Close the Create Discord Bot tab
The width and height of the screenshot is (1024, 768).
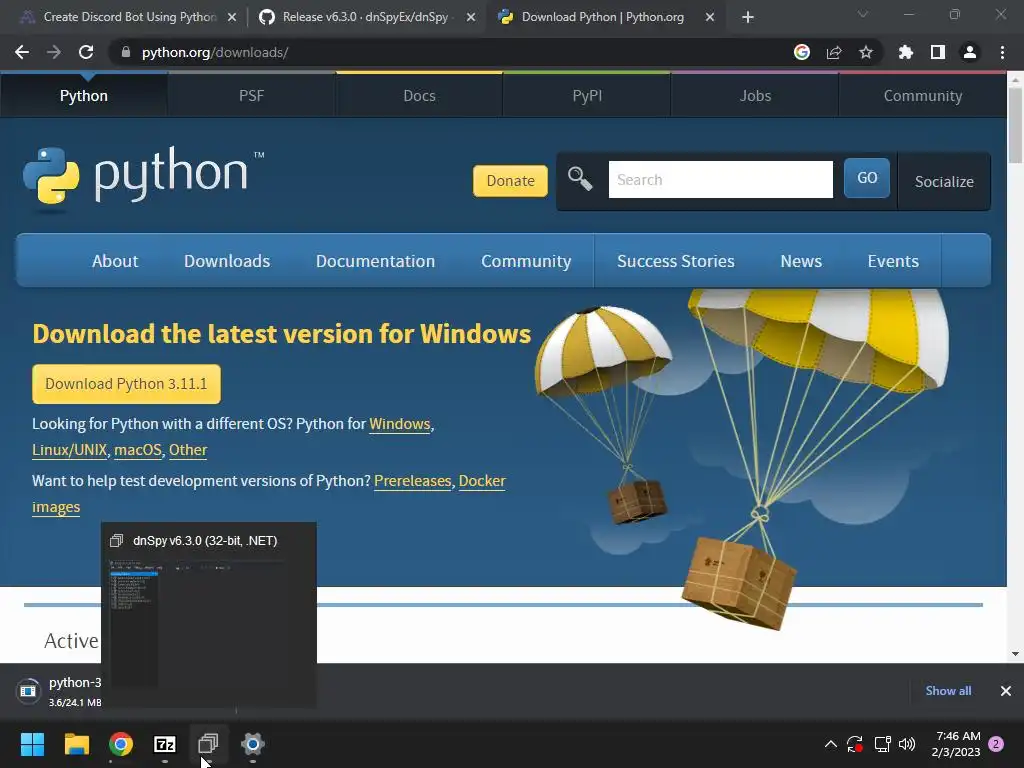(232, 18)
